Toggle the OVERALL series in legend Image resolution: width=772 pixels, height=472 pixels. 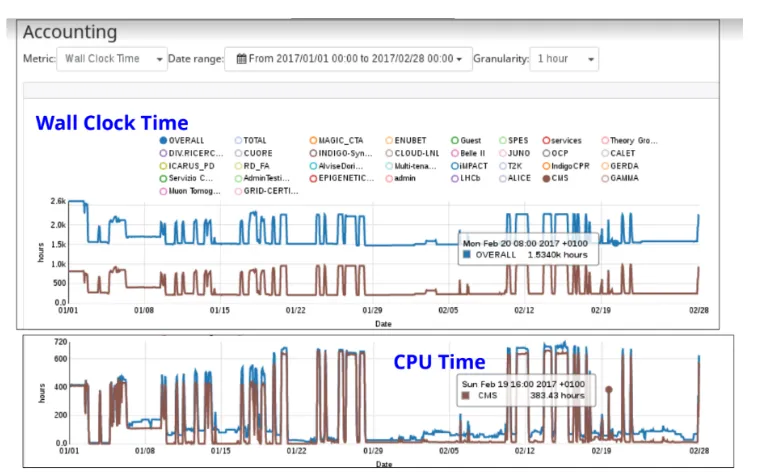[x=182, y=140]
